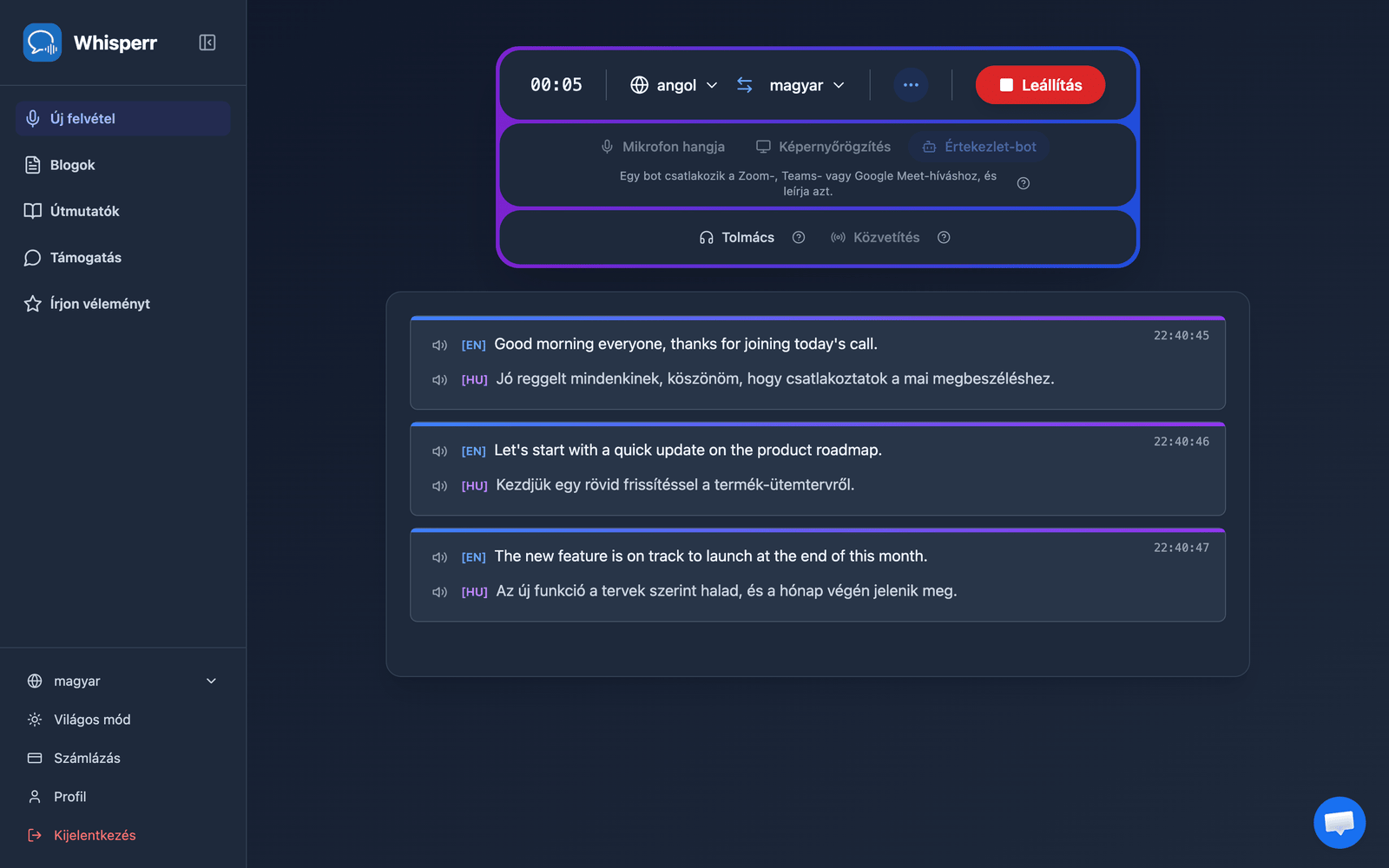Select Mikrofon hangja input mode
The width and height of the screenshot is (1389, 868).
point(663,147)
